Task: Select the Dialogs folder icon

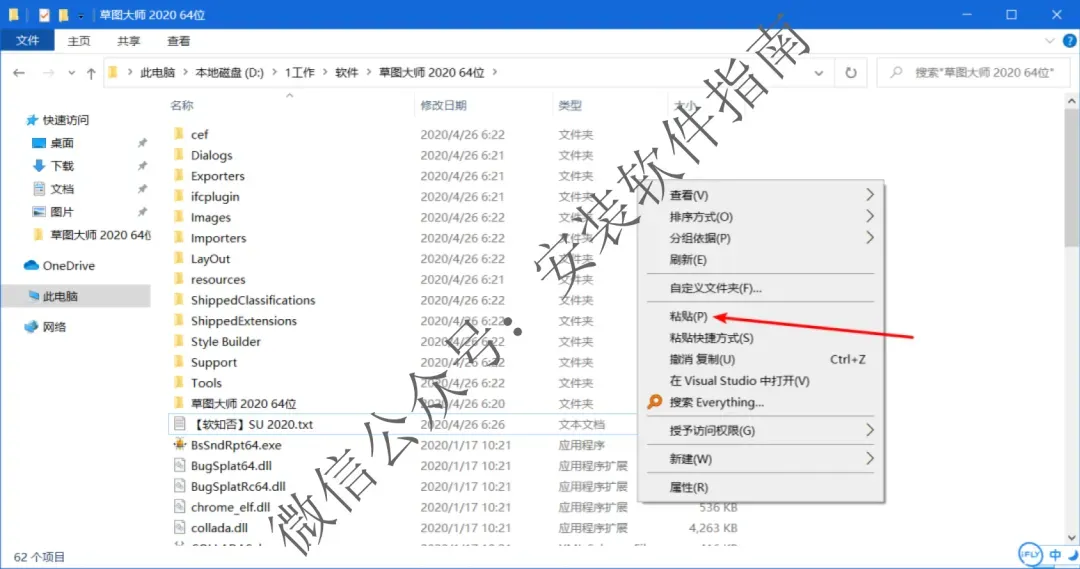Action: (x=179, y=154)
